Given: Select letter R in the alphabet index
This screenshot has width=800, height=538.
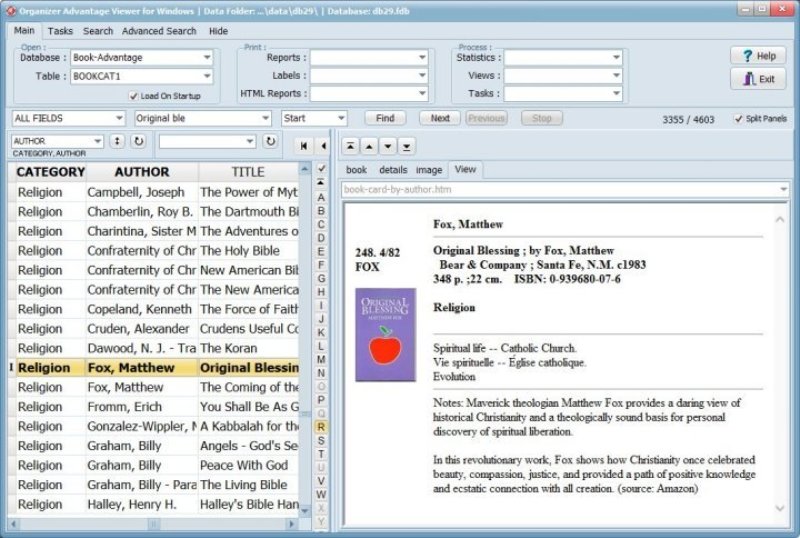Looking at the screenshot, I should (321, 427).
